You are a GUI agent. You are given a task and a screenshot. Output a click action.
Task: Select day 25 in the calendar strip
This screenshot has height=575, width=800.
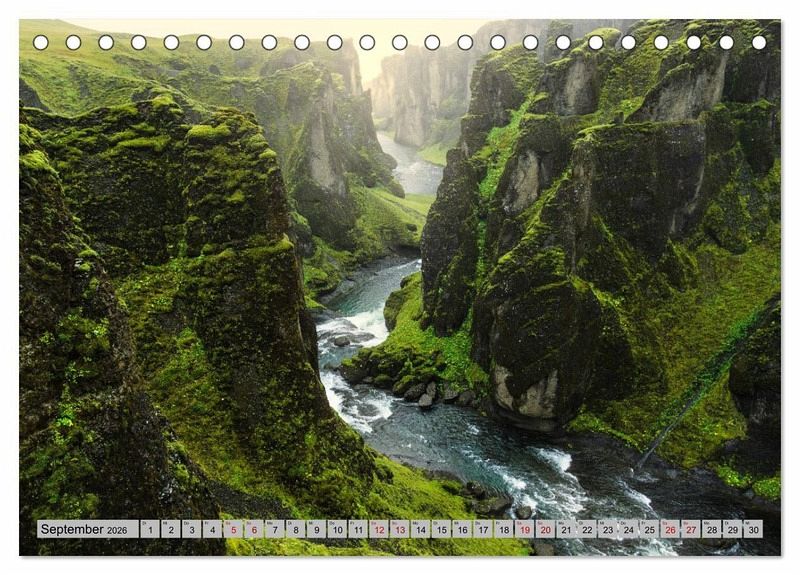[649, 529]
